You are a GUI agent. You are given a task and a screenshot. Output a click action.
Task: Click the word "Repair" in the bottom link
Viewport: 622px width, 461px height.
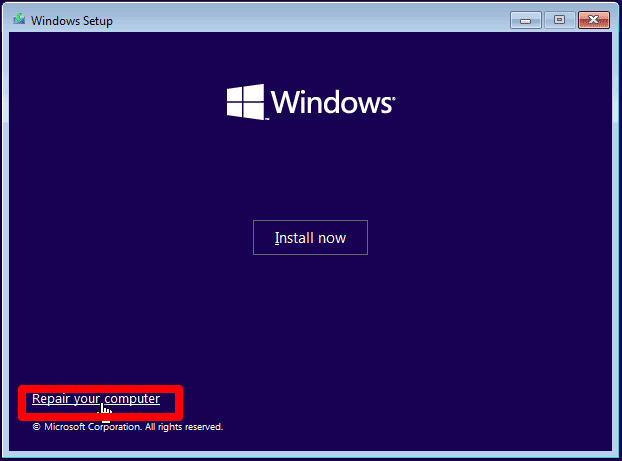pyautogui.click(x=50, y=399)
